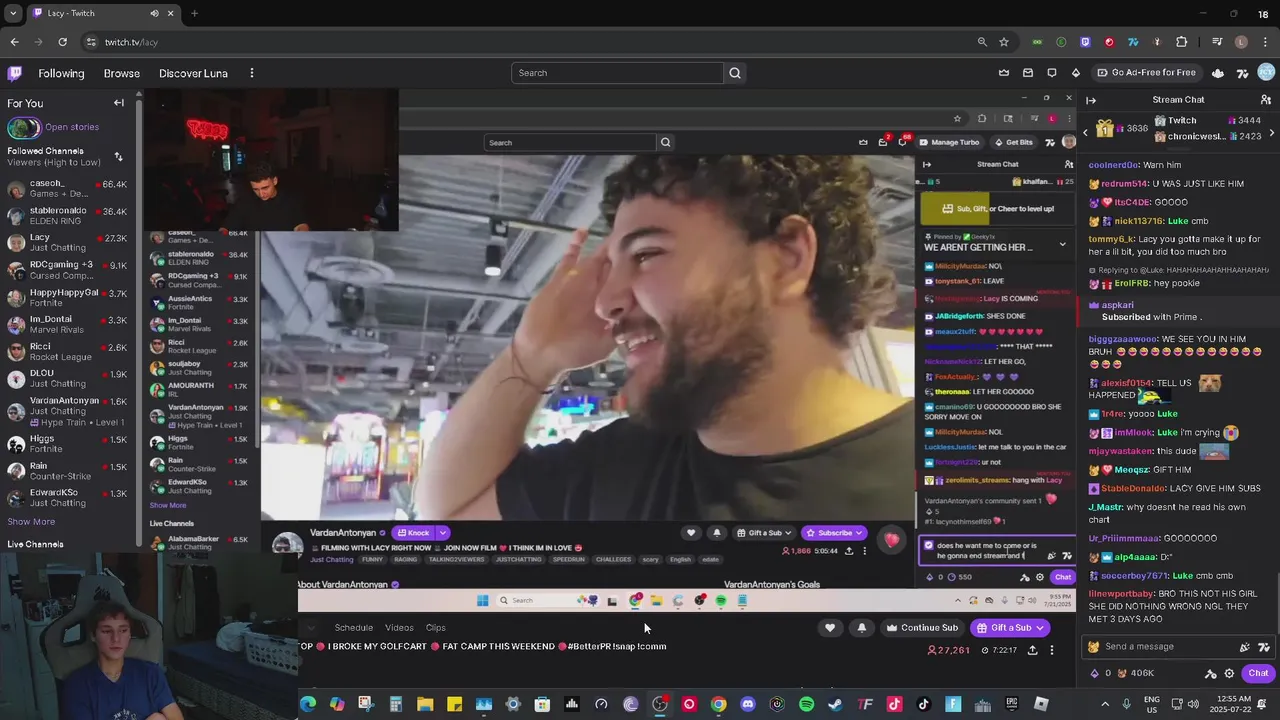Open Twitch extension in Chrome toolbar

pos(1085,42)
